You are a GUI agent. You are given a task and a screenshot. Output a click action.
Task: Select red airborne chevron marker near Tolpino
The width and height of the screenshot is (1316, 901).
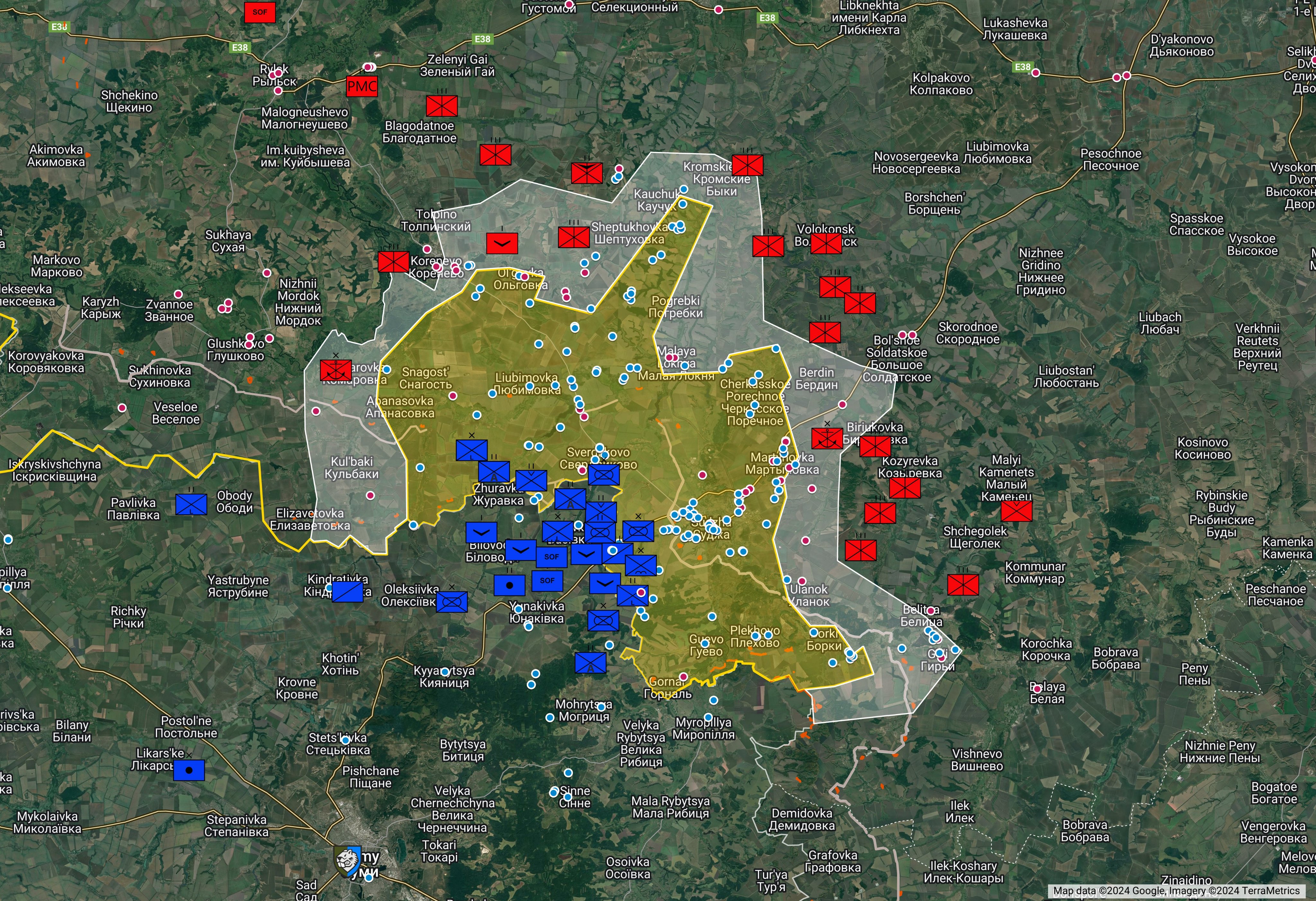pyautogui.click(x=502, y=243)
